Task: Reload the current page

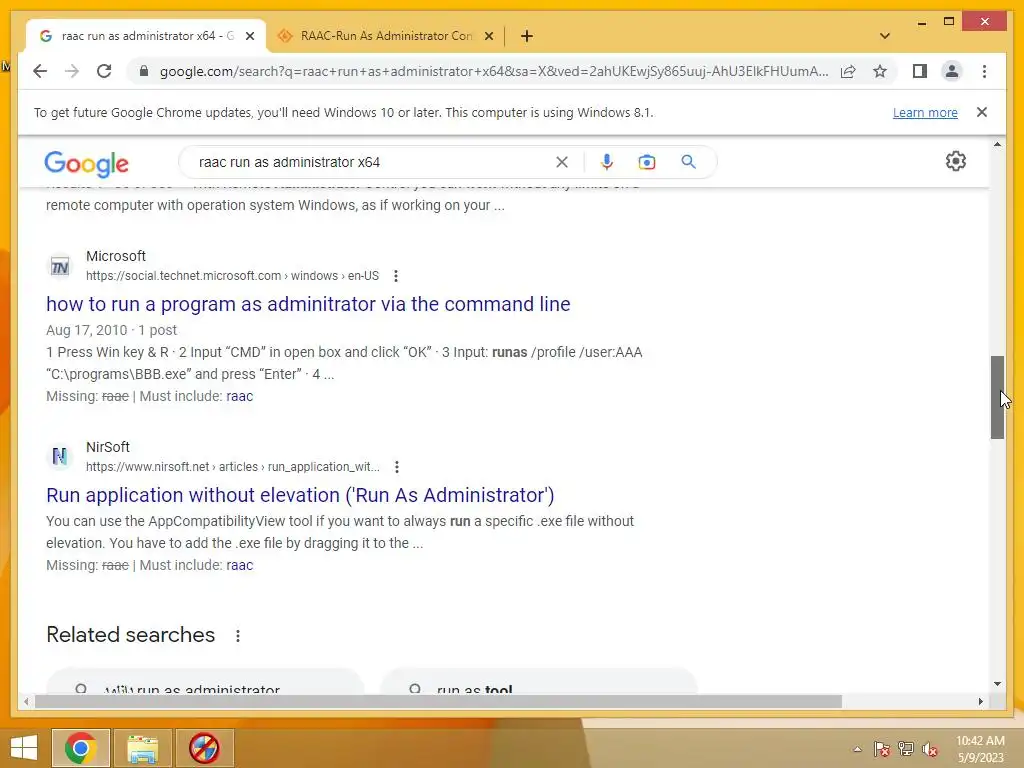Action: click(104, 71)
